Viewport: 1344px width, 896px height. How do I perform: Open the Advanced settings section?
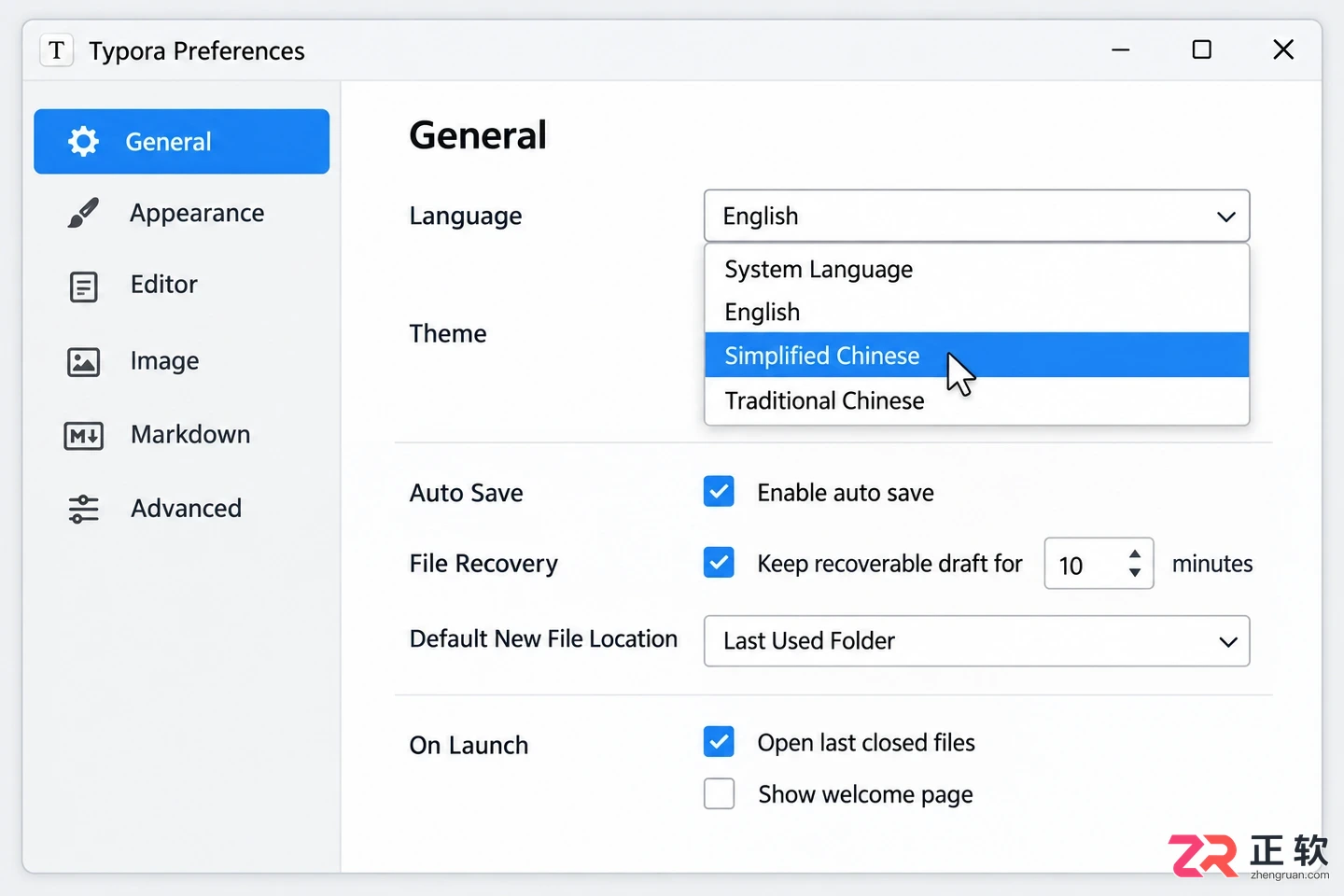tap(182, 509)
